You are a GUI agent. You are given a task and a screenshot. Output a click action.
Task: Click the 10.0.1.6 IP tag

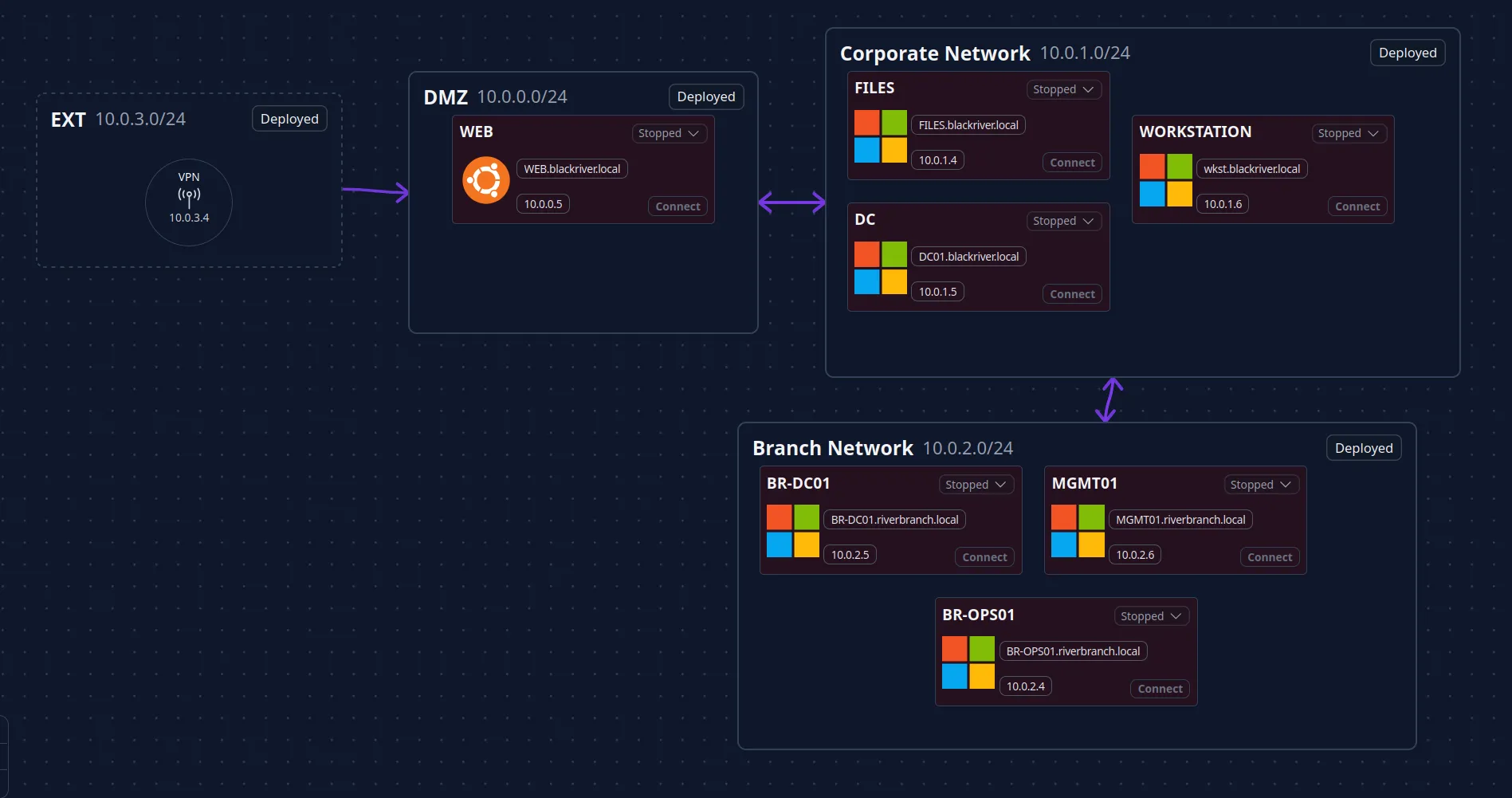[1223, 204]
